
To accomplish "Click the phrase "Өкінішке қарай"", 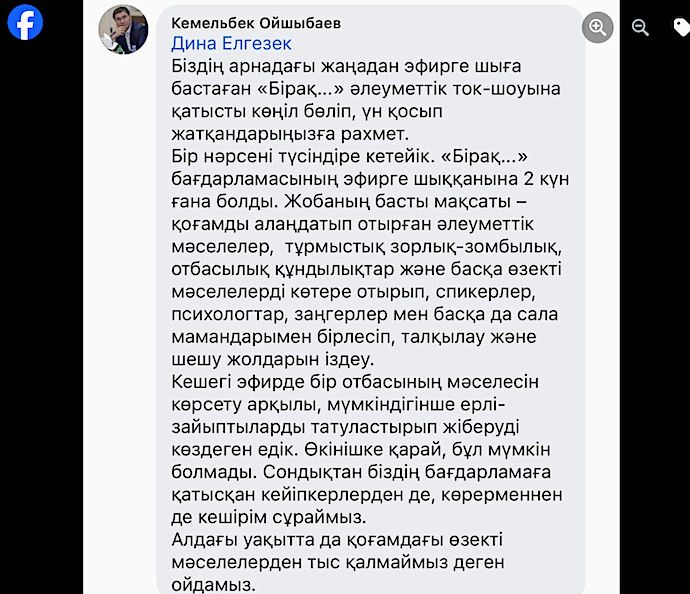I will pos(373,450).
